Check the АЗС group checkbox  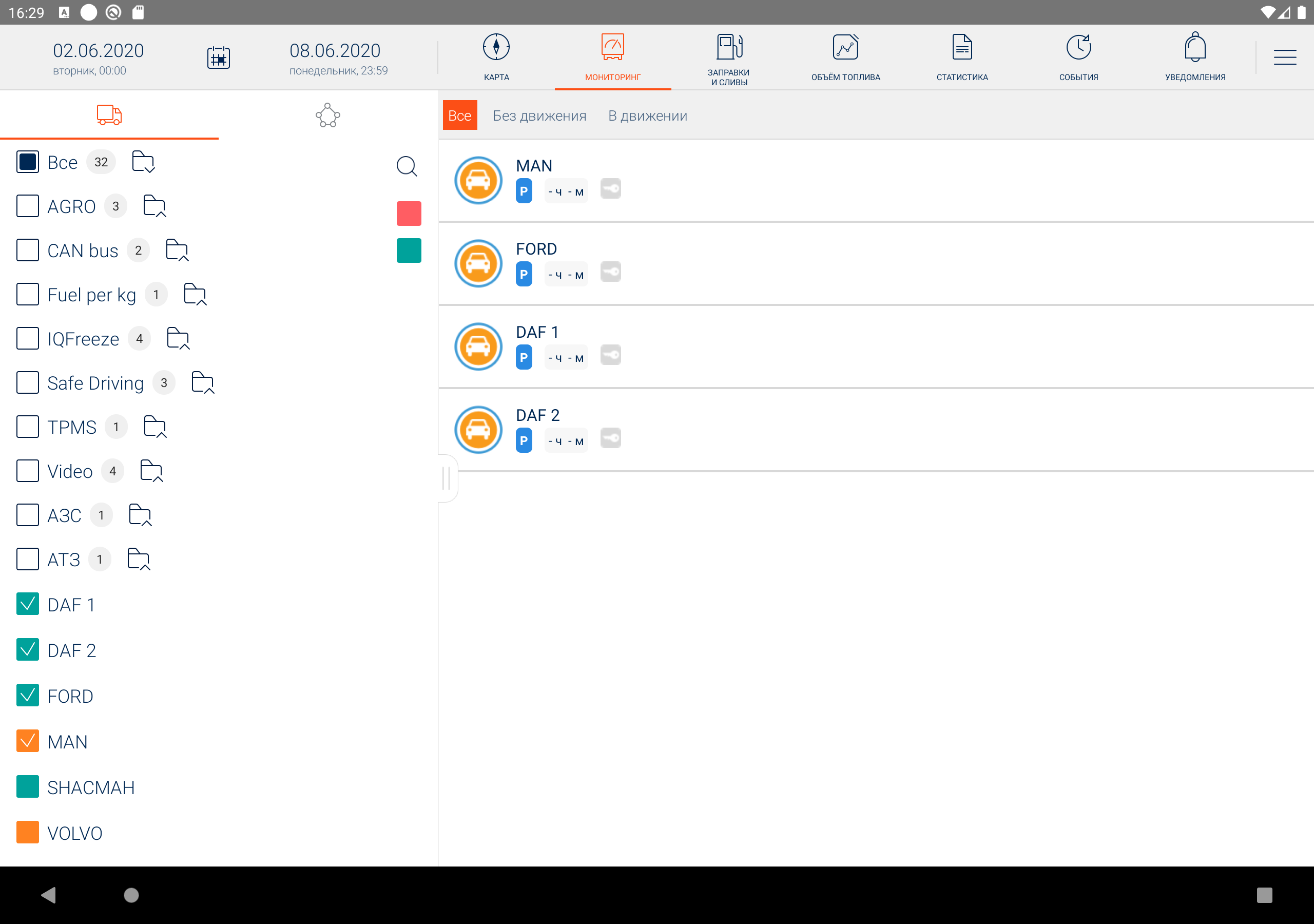click(28, 515)
